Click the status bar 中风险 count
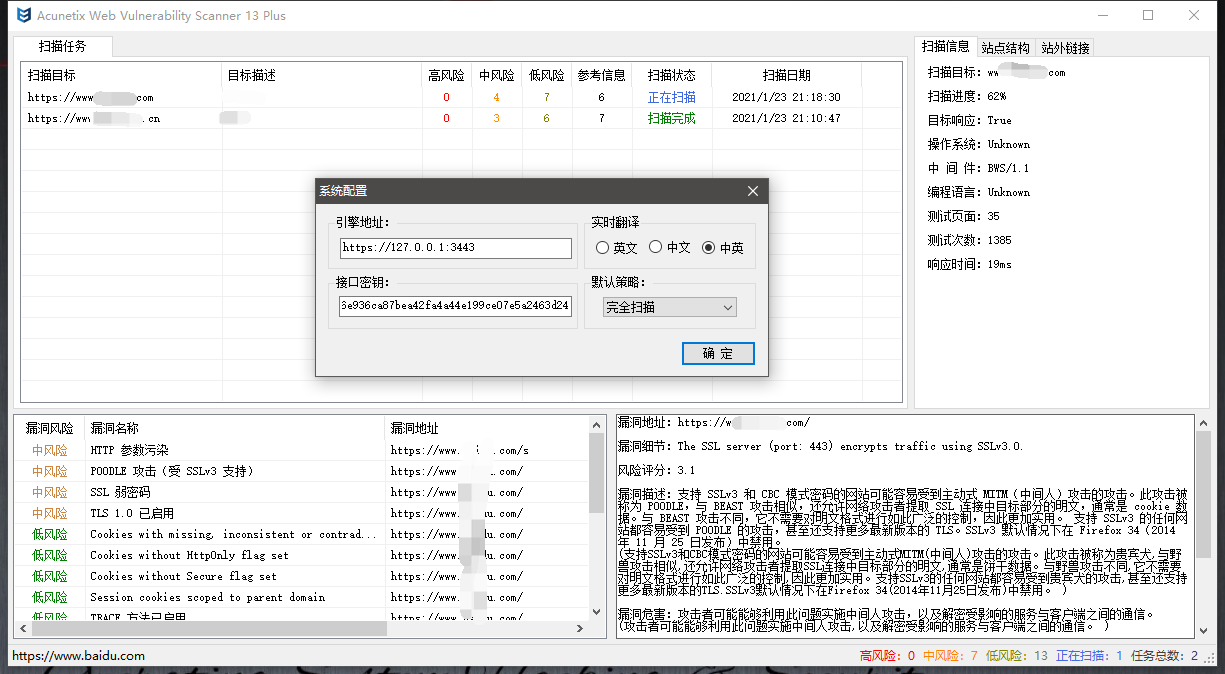The image size is (1225, 674). 950,656
